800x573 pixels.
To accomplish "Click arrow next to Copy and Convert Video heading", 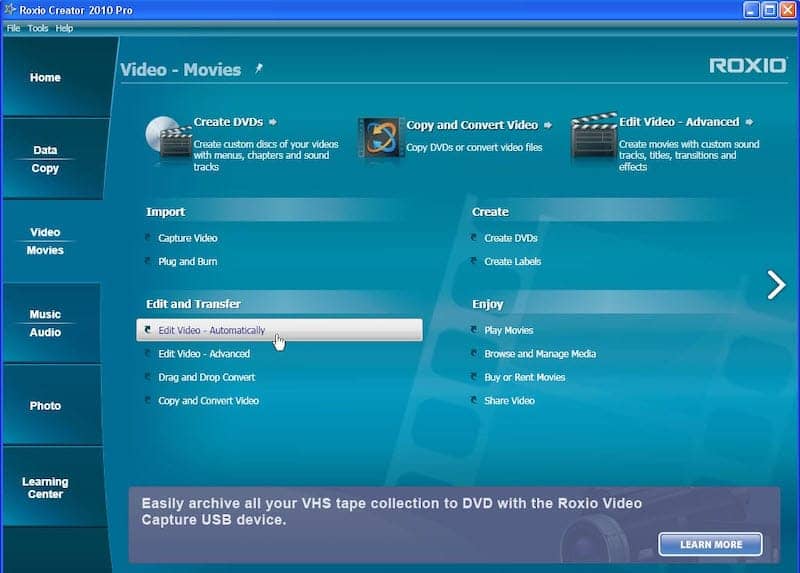I will pos(547,125).
